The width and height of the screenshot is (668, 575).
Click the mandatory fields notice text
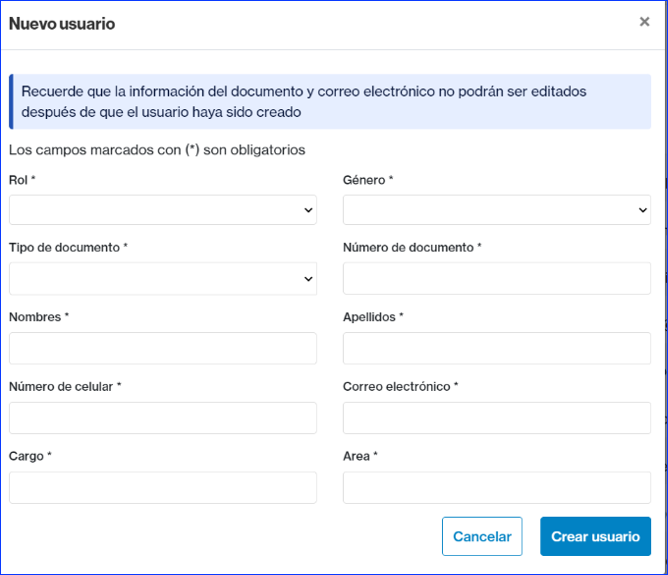point(156,150)
